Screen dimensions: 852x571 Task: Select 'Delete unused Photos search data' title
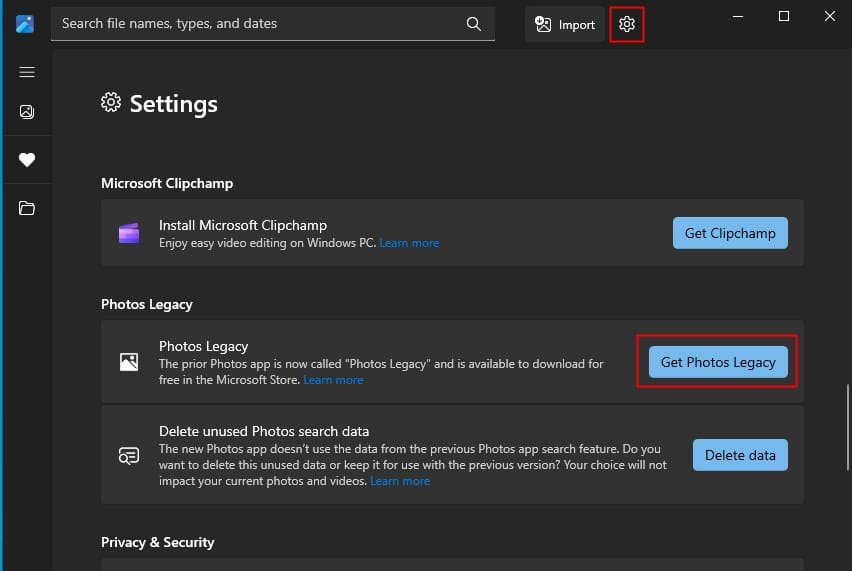tap(264, 431)
